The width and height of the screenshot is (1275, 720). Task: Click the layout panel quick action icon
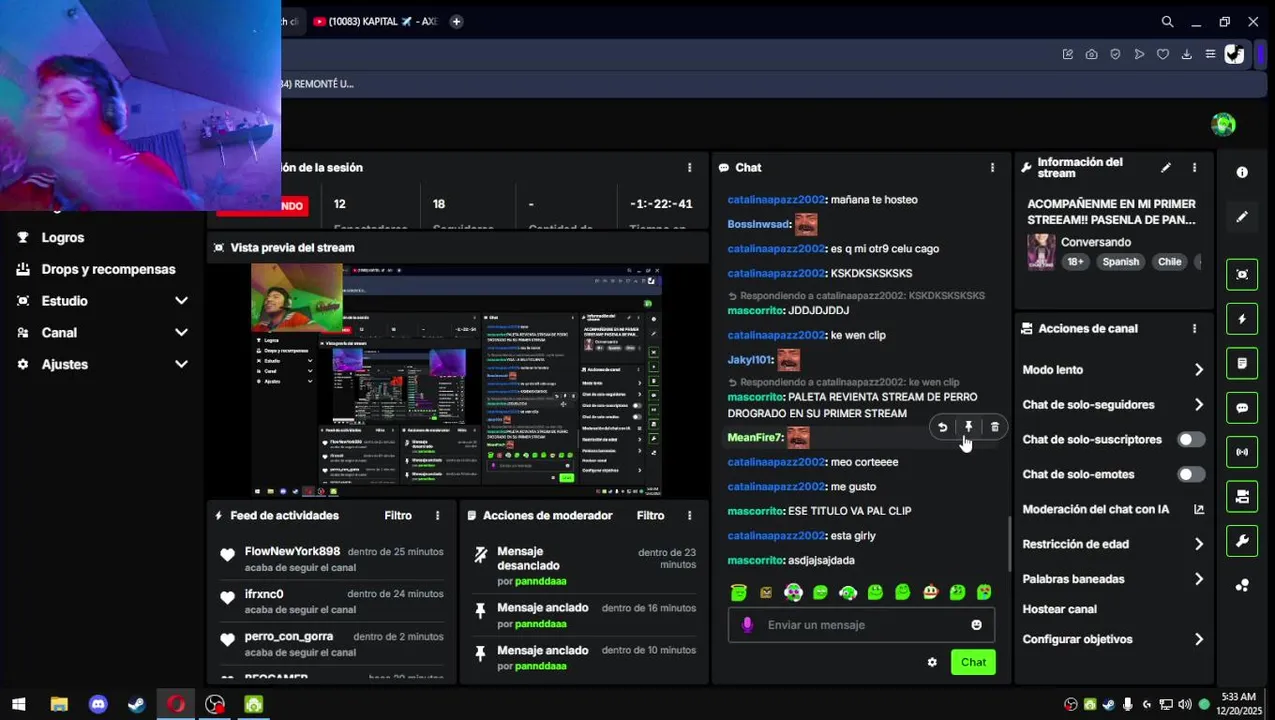(1242, 497)
